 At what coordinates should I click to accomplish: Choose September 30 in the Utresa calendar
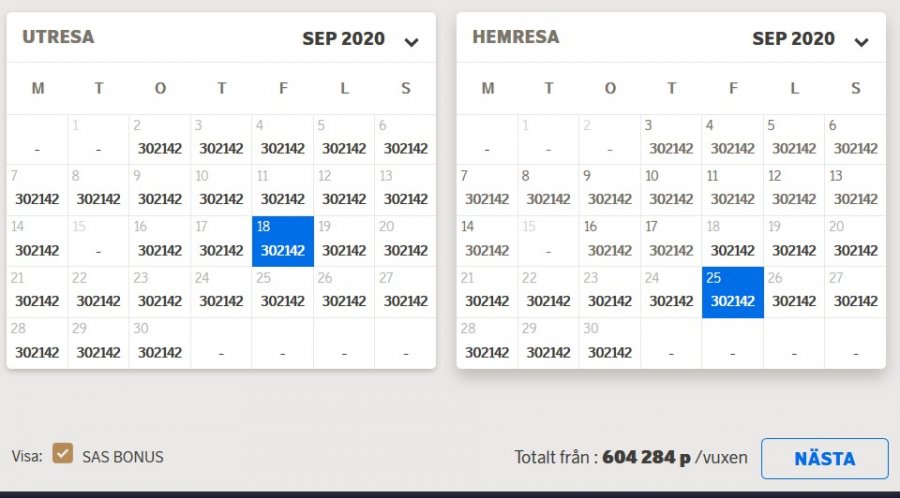pyautogui.click(x=160, y=343)
